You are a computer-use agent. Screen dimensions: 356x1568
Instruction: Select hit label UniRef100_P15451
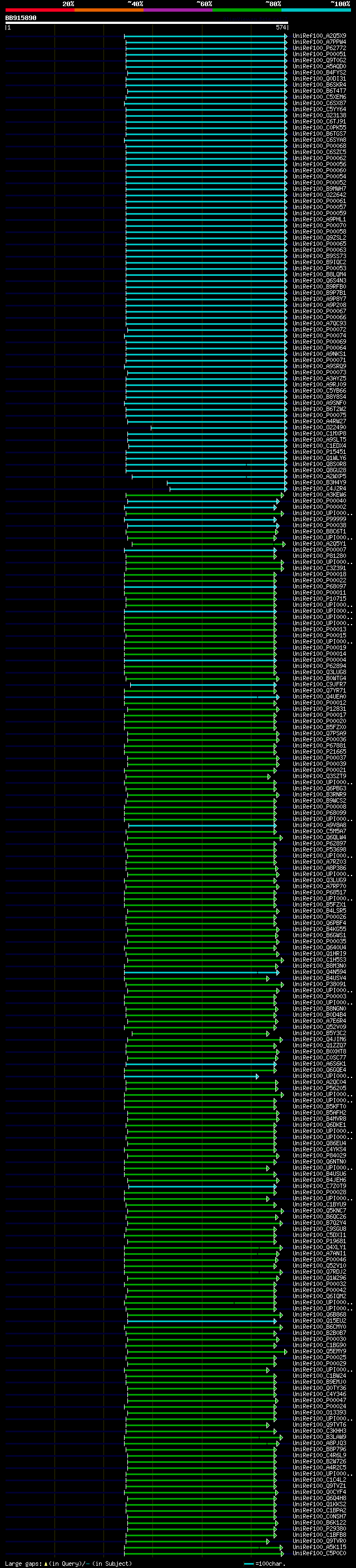319,452
